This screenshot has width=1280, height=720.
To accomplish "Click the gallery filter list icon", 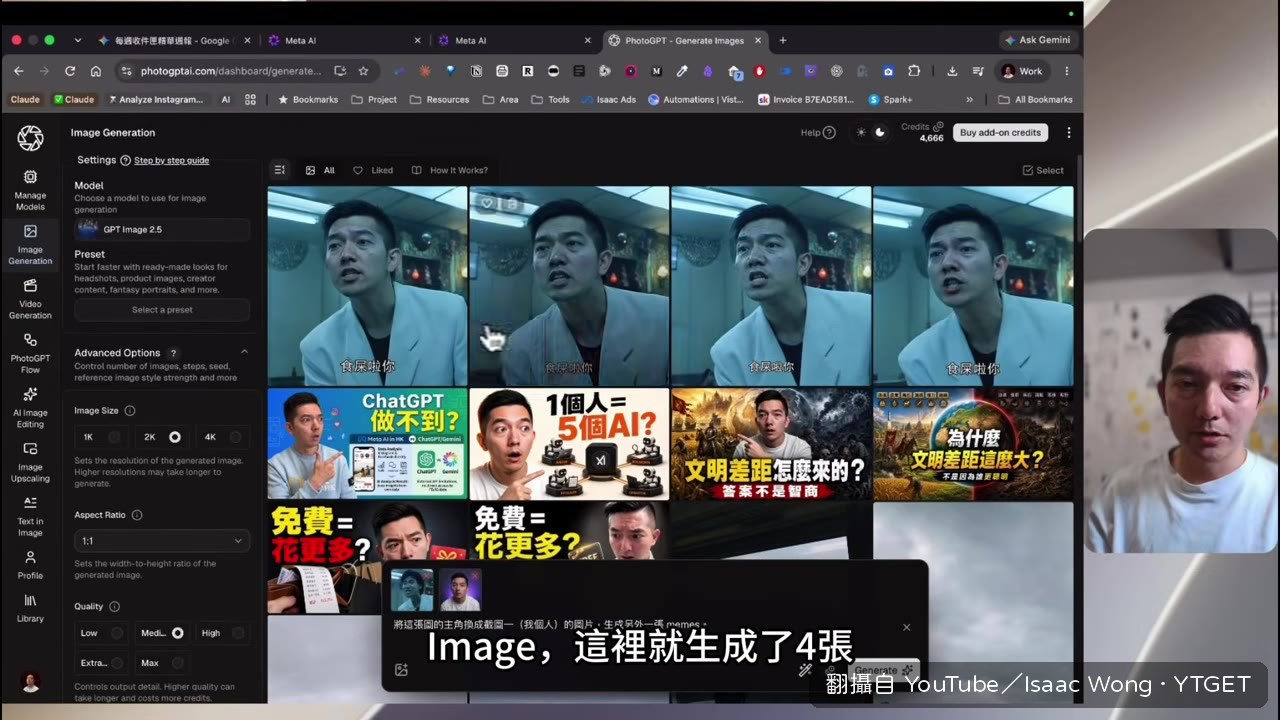I will click(x=280, y=170).
